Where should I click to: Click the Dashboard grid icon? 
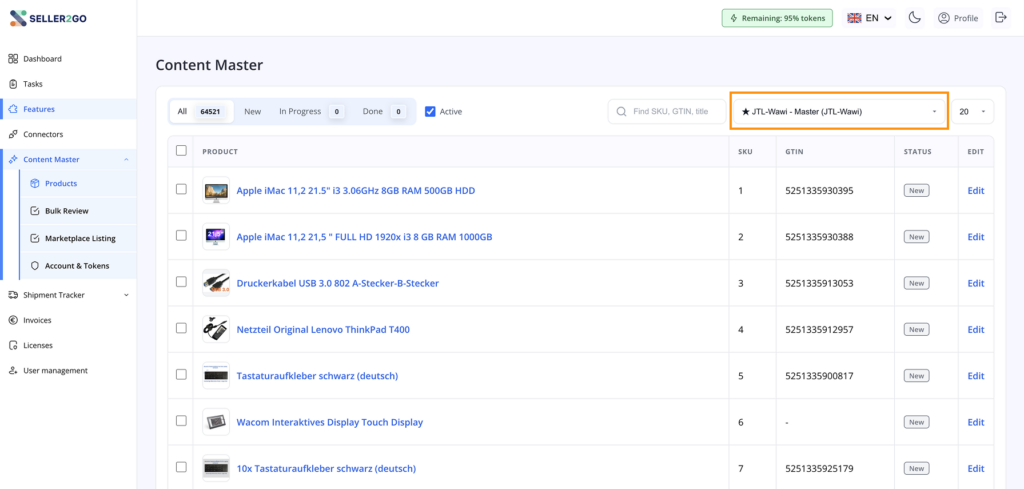tap(13, 59)
